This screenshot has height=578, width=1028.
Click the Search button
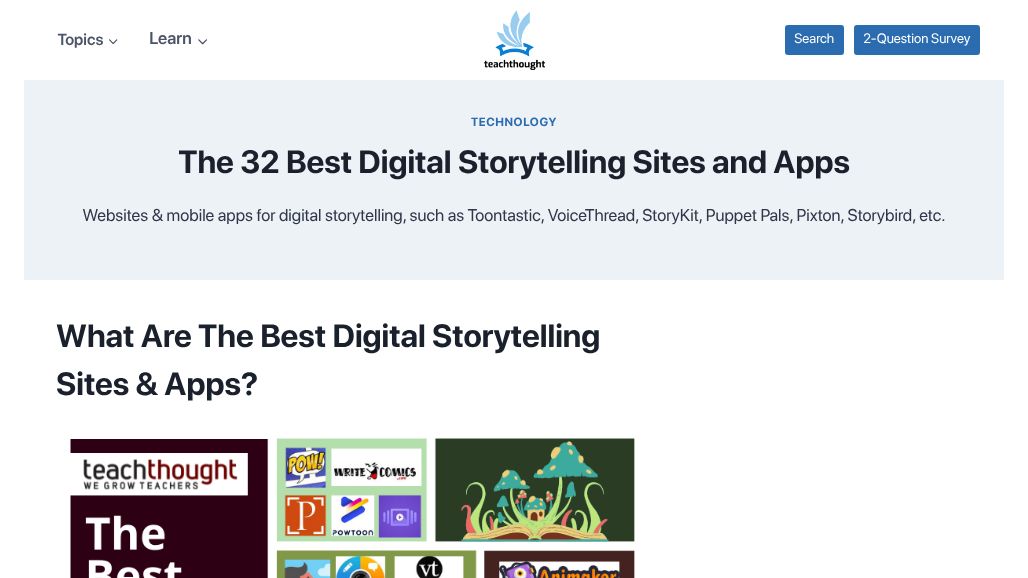pos(814,39)
